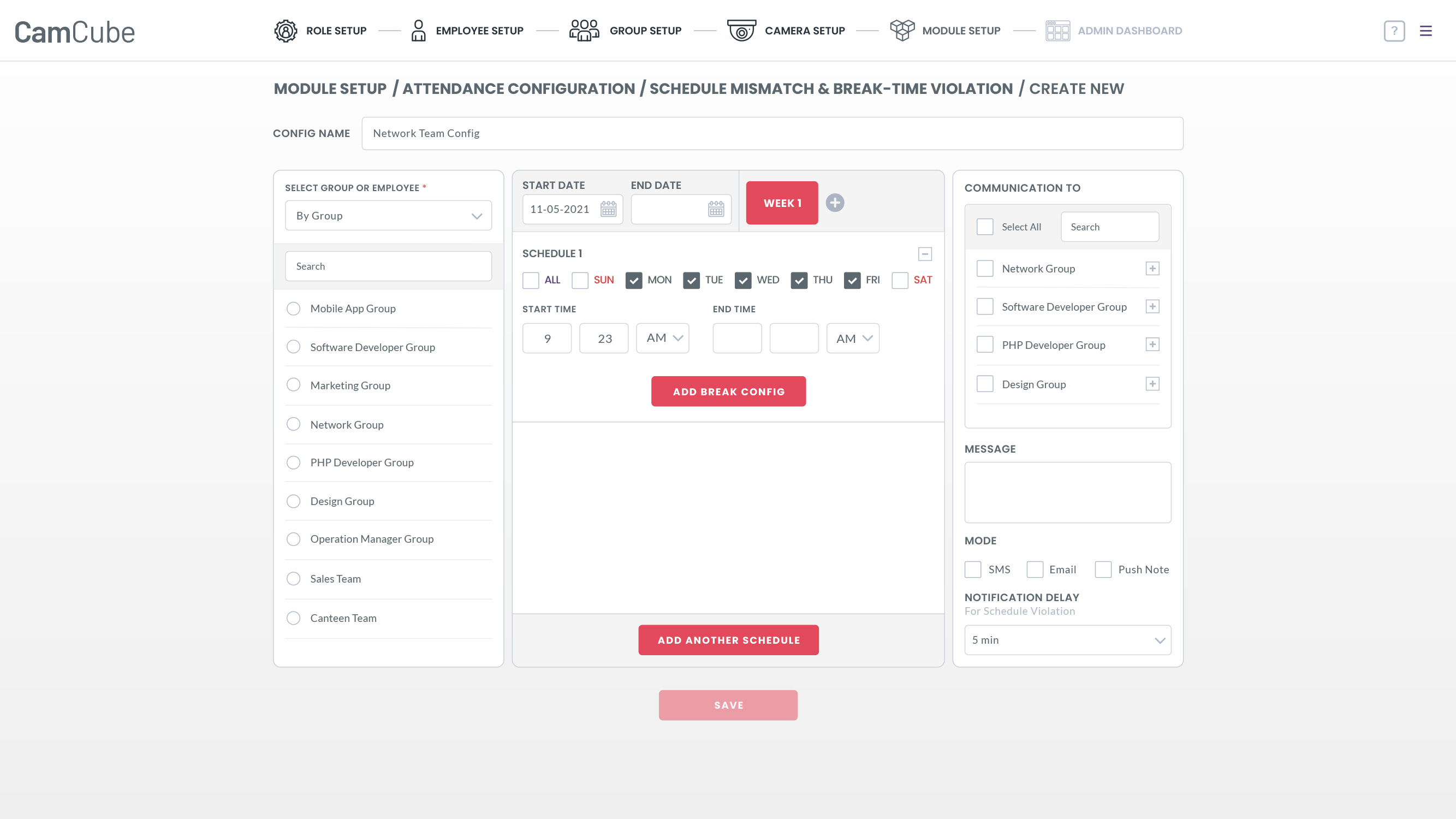
Task: Expand Network Group in Communication To
Action: tap(1152, 269)
